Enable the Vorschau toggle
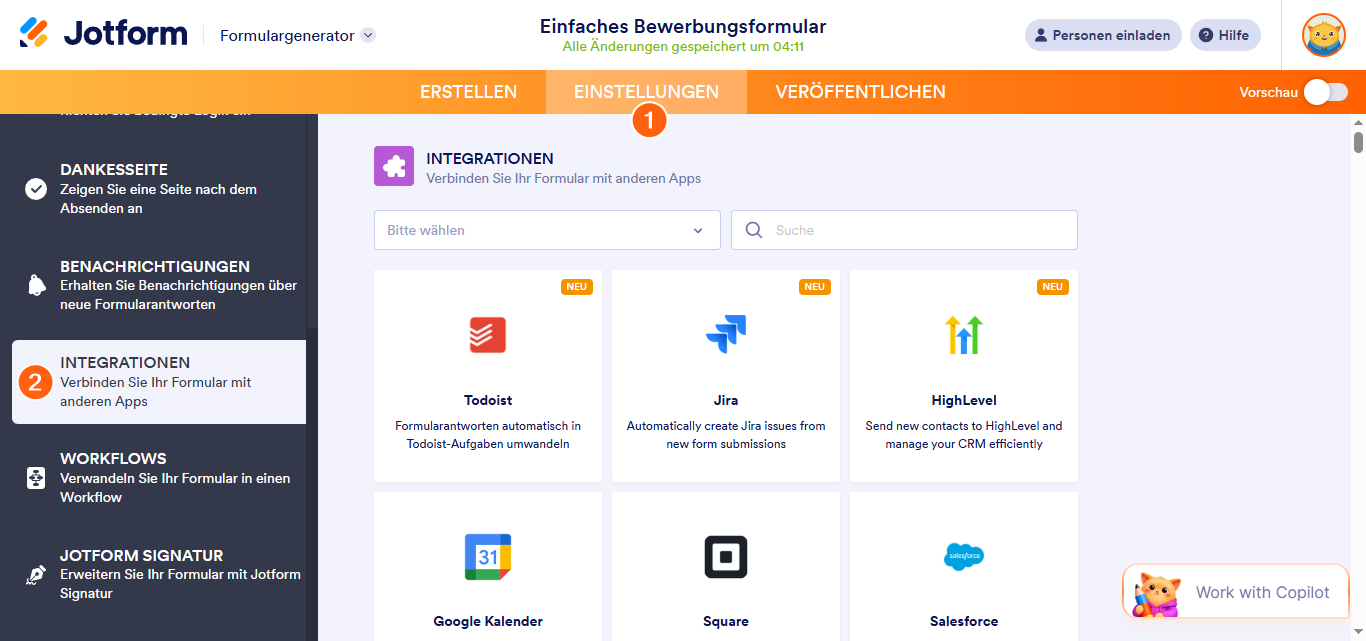Screen dimensions: 1366x641 1325,91
